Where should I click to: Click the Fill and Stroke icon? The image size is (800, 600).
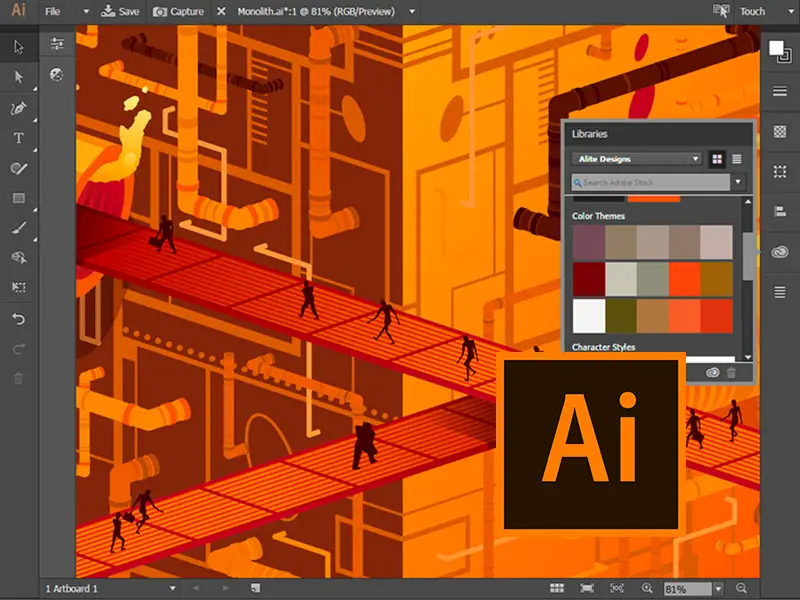coord(779,51)
